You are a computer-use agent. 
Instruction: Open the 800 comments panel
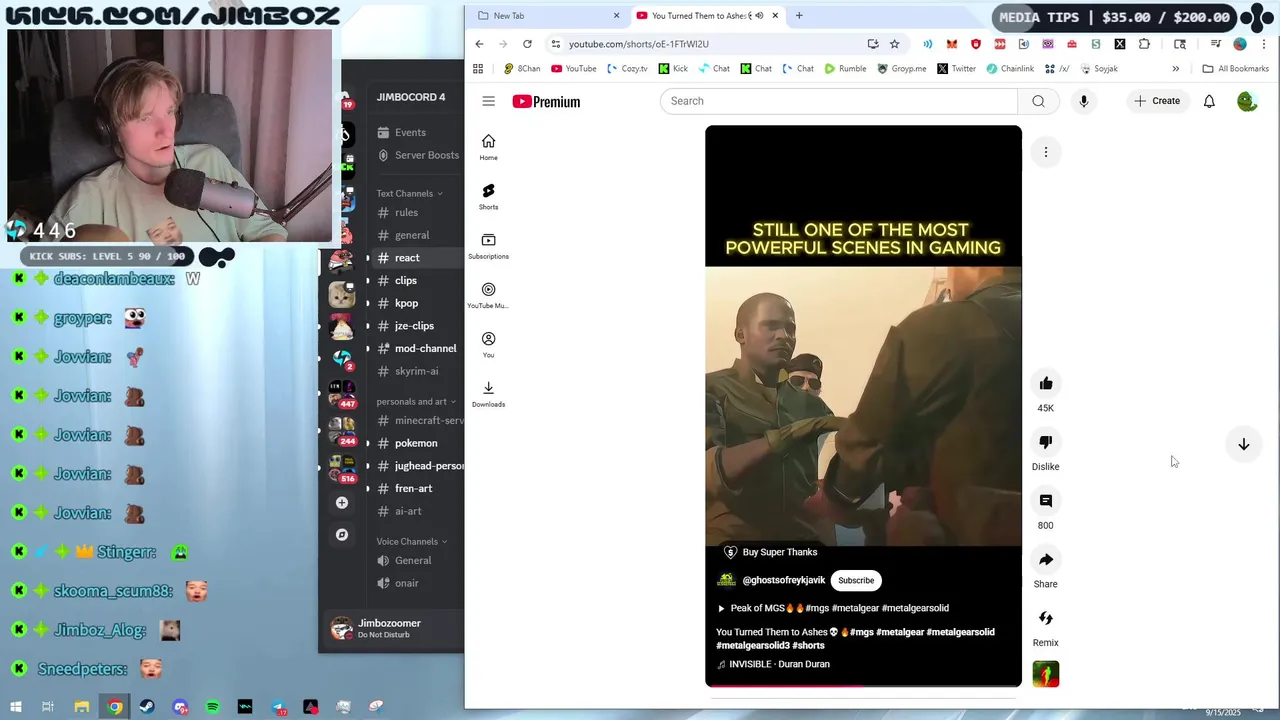pos(1046,501)
